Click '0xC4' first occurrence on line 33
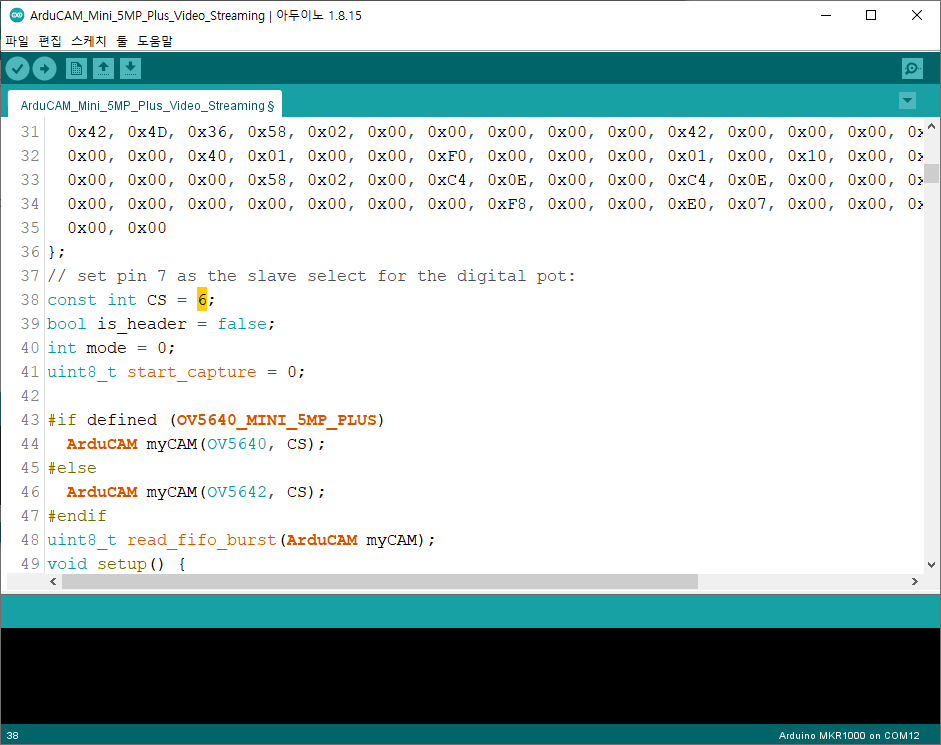This screenshot has width=941, height=745. pyautogui.click(x=447, y=179)
